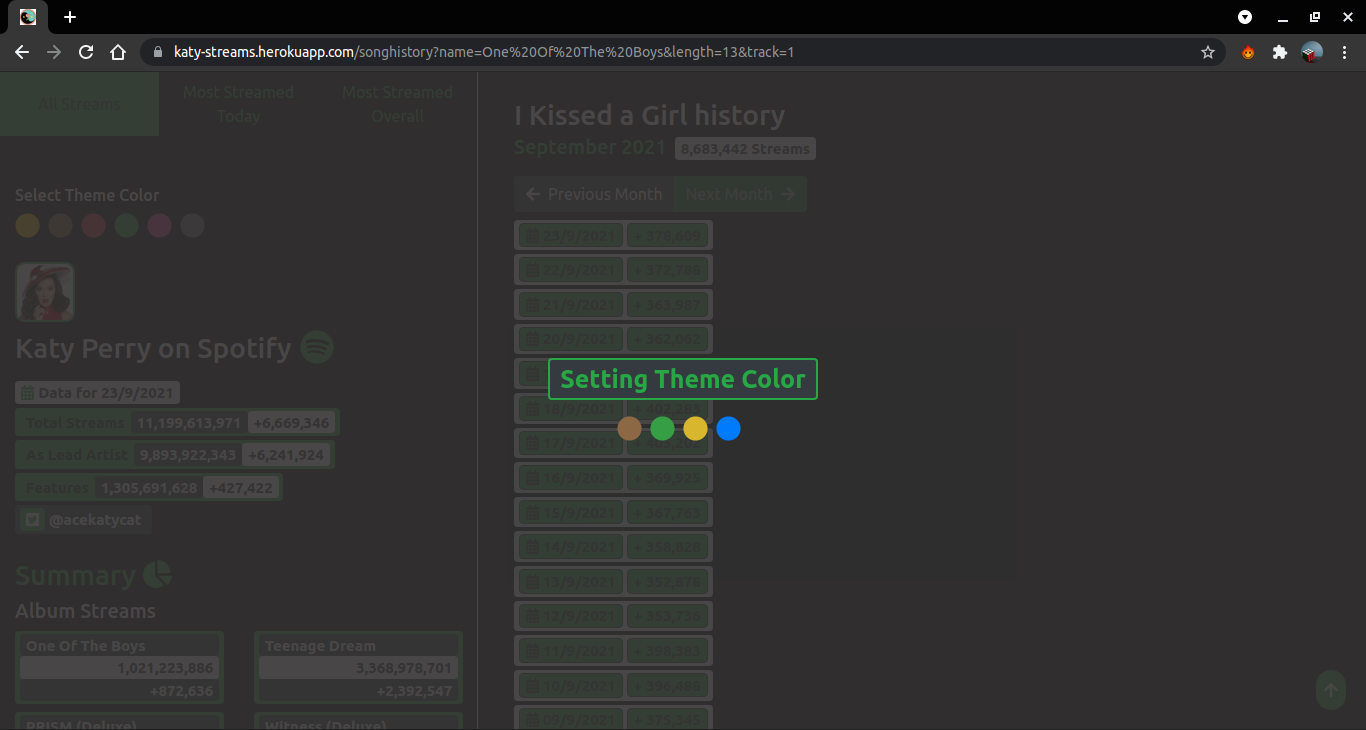Open a new browser tab with plus
The height and width of the screenshot is (730, 1366).
pyautogui.click(x=70, y=17)
